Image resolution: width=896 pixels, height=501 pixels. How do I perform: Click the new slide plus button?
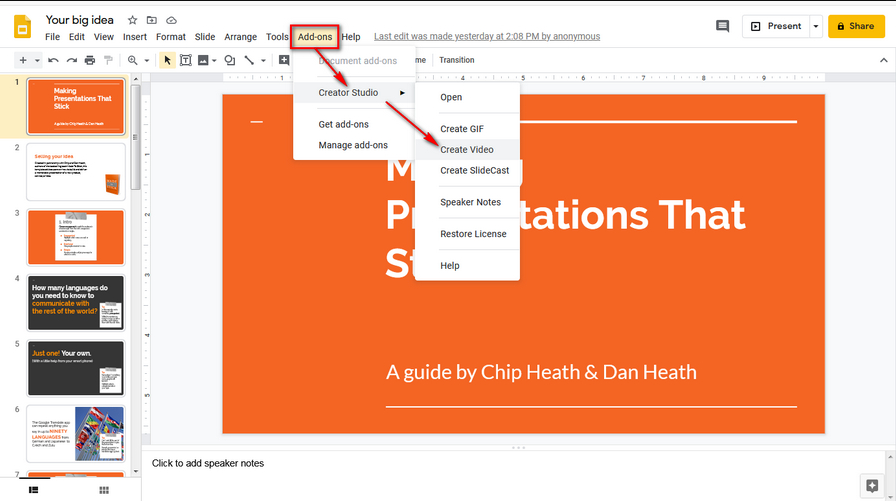coord(23,60)
